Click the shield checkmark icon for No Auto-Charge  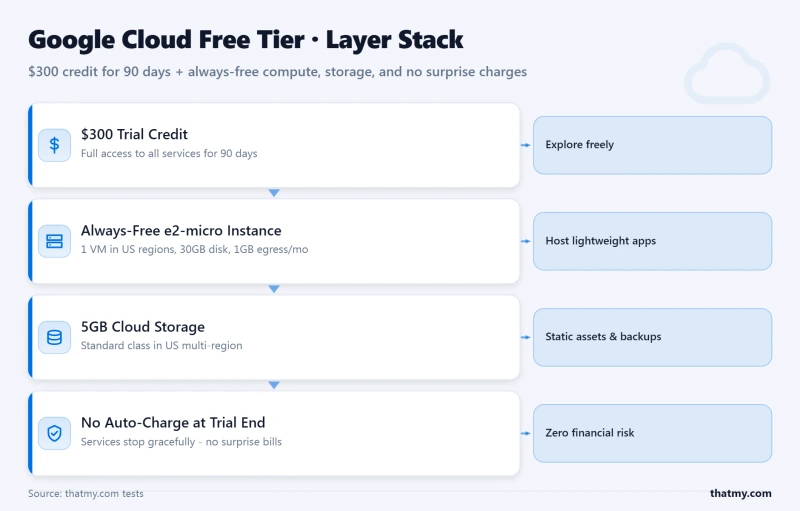[x=55, y=433]
